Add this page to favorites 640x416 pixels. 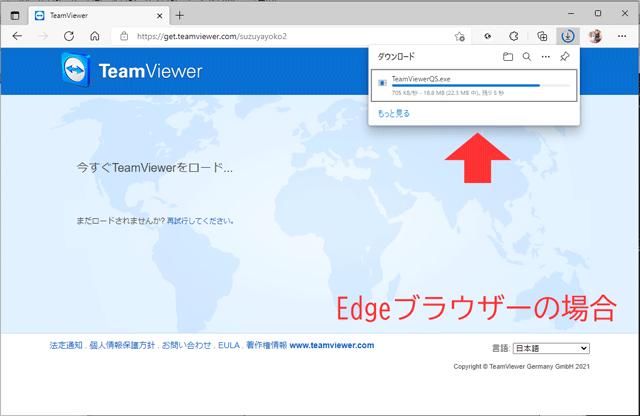pyautogui.click(x=460, y=36)
